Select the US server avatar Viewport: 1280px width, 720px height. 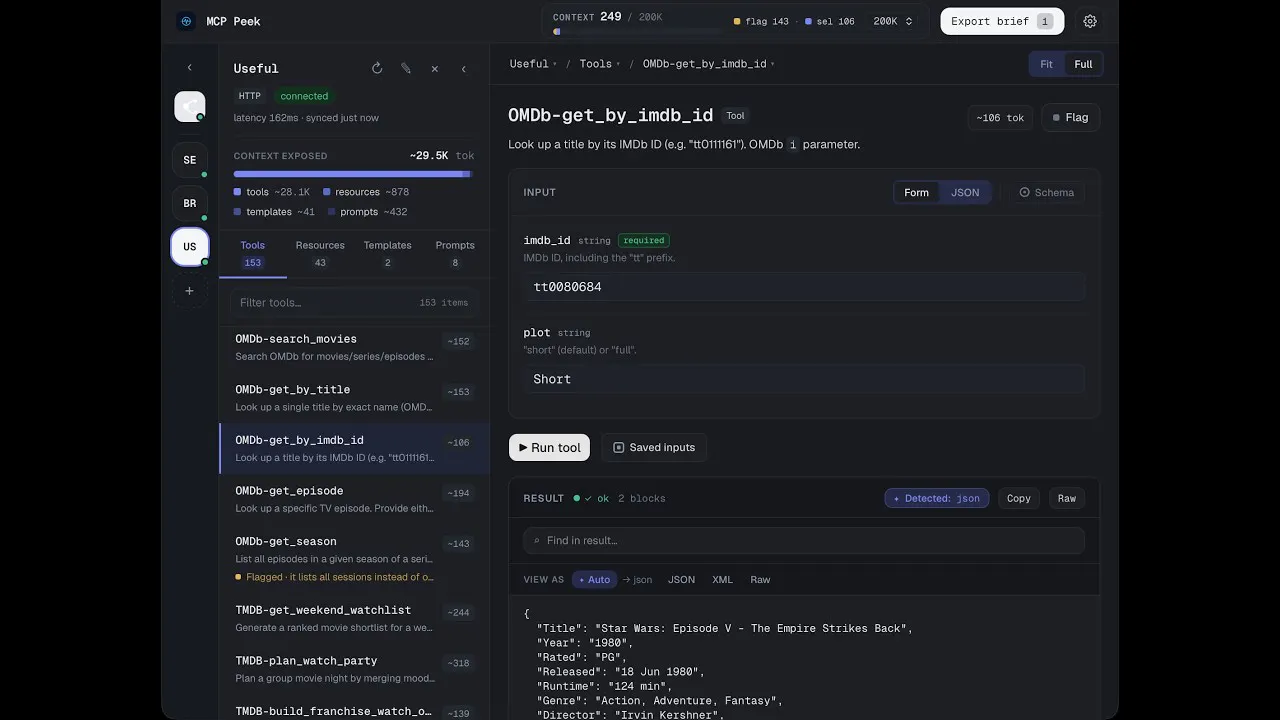pos(190,247)
